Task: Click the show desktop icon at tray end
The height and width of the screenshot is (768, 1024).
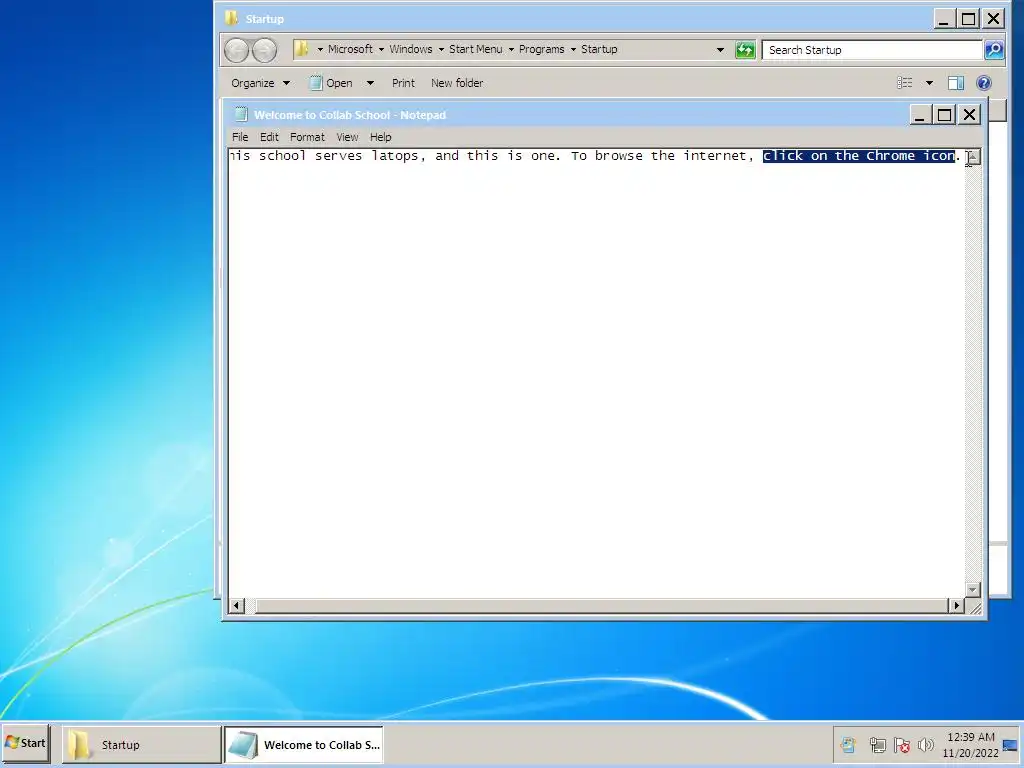Action: click(1010, 744)
